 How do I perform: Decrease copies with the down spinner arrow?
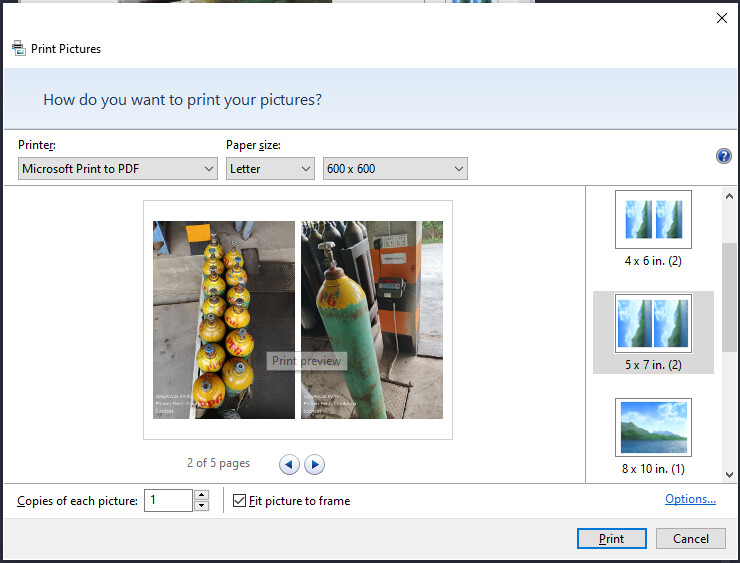click(201, 506)
